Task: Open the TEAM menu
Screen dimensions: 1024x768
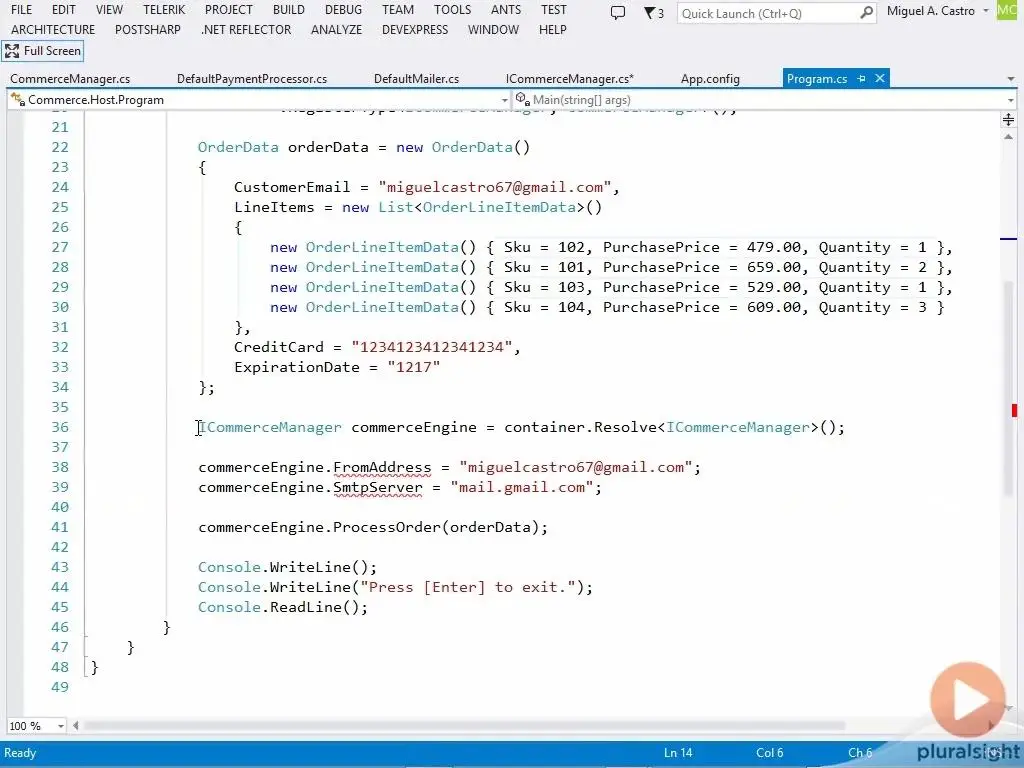Action: [398, 10]
